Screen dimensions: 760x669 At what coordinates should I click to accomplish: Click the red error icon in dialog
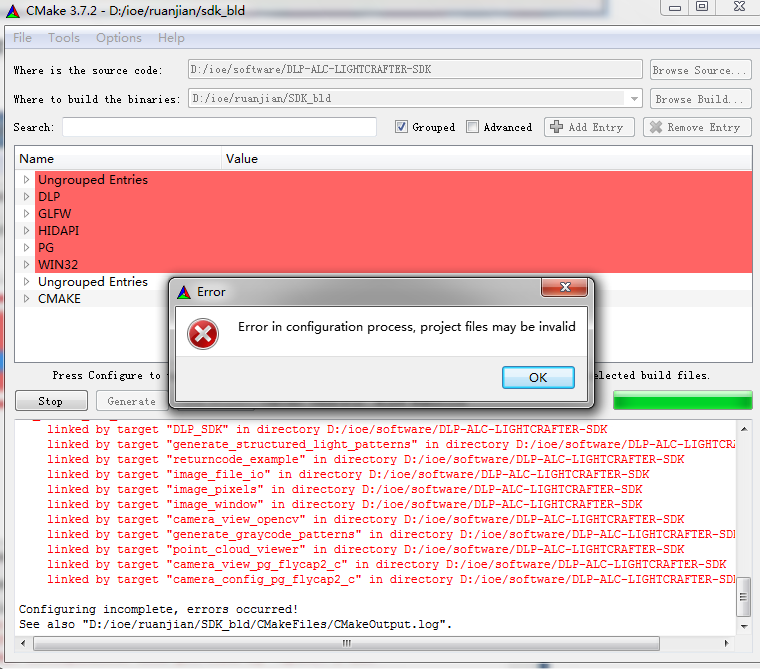click(203, 334)
